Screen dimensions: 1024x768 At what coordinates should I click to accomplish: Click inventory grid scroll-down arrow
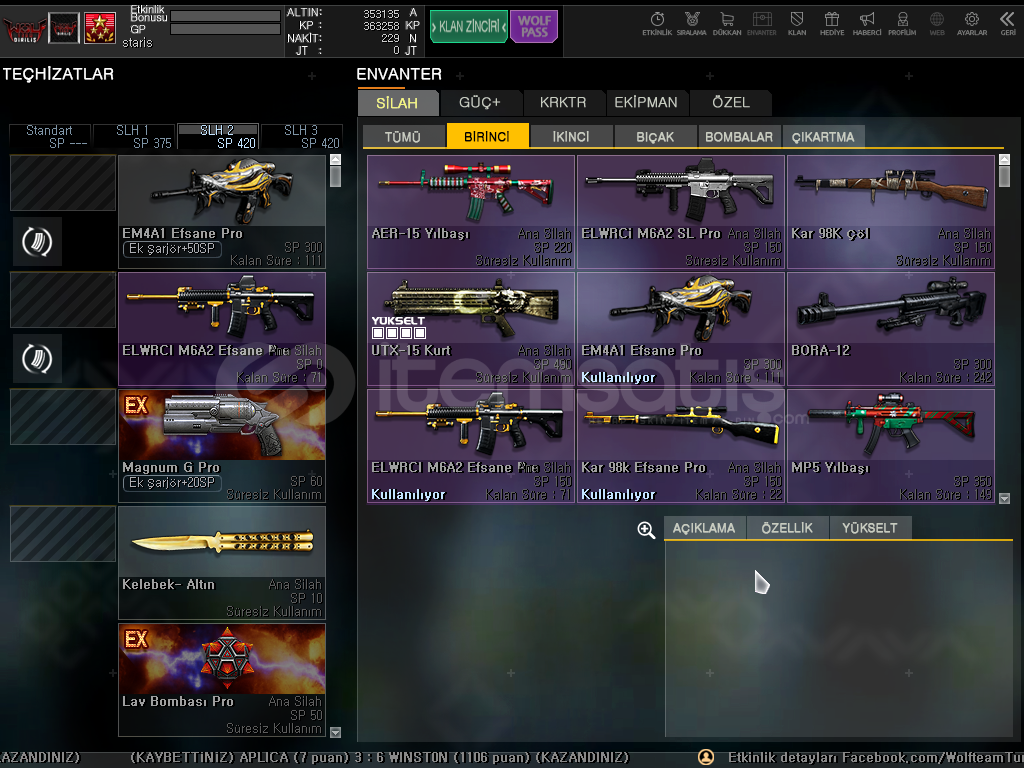coord(1004,498)
